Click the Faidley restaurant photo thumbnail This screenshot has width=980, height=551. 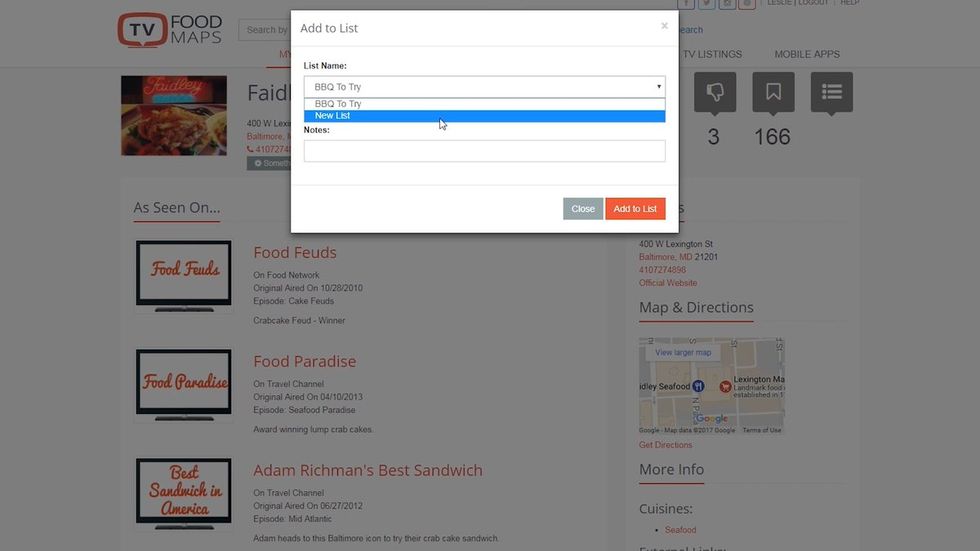pos(174,116)
